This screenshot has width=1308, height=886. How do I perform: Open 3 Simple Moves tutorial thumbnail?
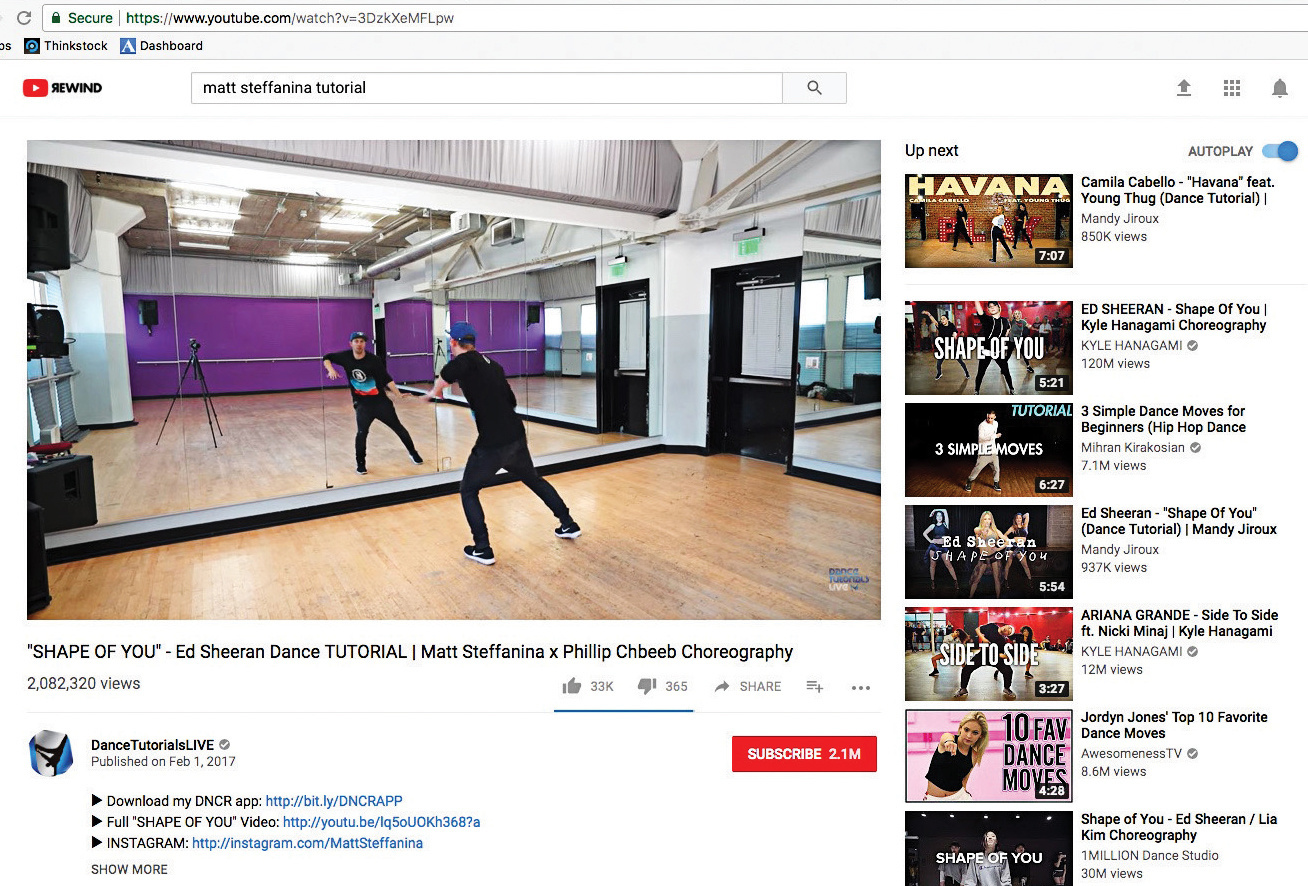click(988, 450)
